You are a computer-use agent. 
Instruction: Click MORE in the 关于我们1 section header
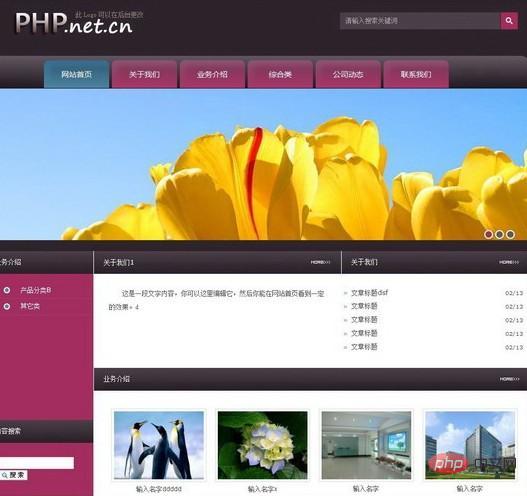[x=320, y=262]
